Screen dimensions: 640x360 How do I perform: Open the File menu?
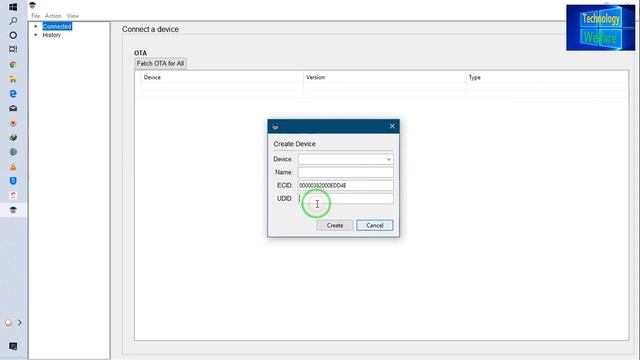pos(36,16)
